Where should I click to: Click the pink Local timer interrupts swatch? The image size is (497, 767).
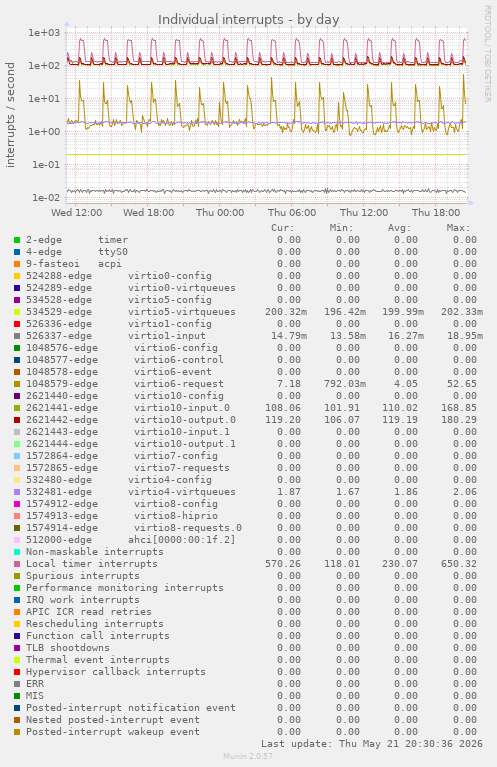click(x=17, y=564)
